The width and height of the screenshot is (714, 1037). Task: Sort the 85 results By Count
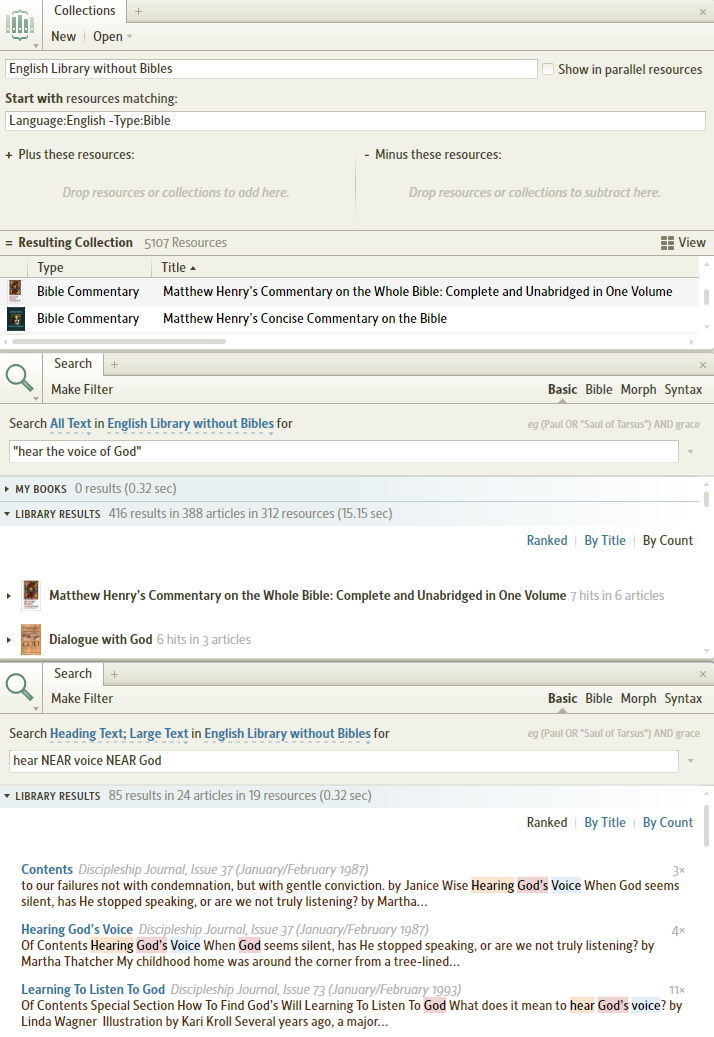click(x=668, y=822)
